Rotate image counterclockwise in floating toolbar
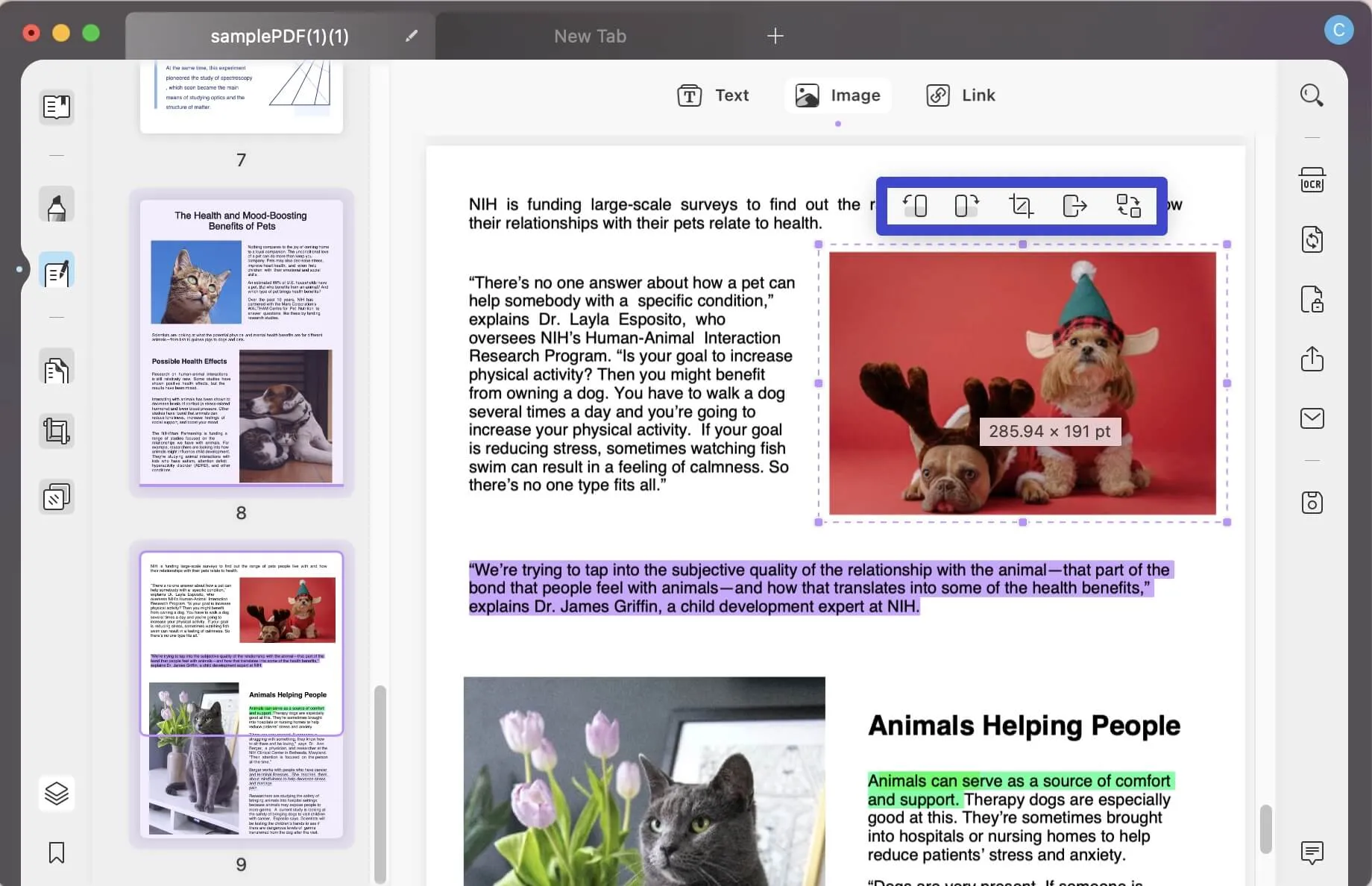 [915, 205]
